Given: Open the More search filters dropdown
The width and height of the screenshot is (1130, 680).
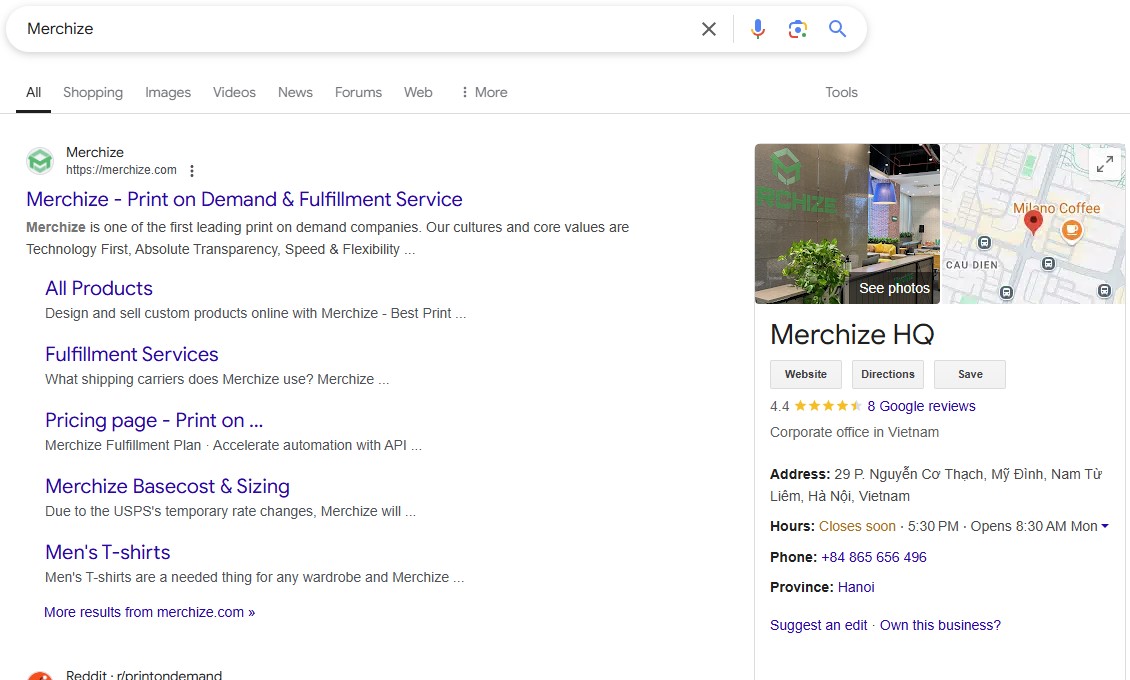Looking at the screenshot, I should (x=484, y=92).
